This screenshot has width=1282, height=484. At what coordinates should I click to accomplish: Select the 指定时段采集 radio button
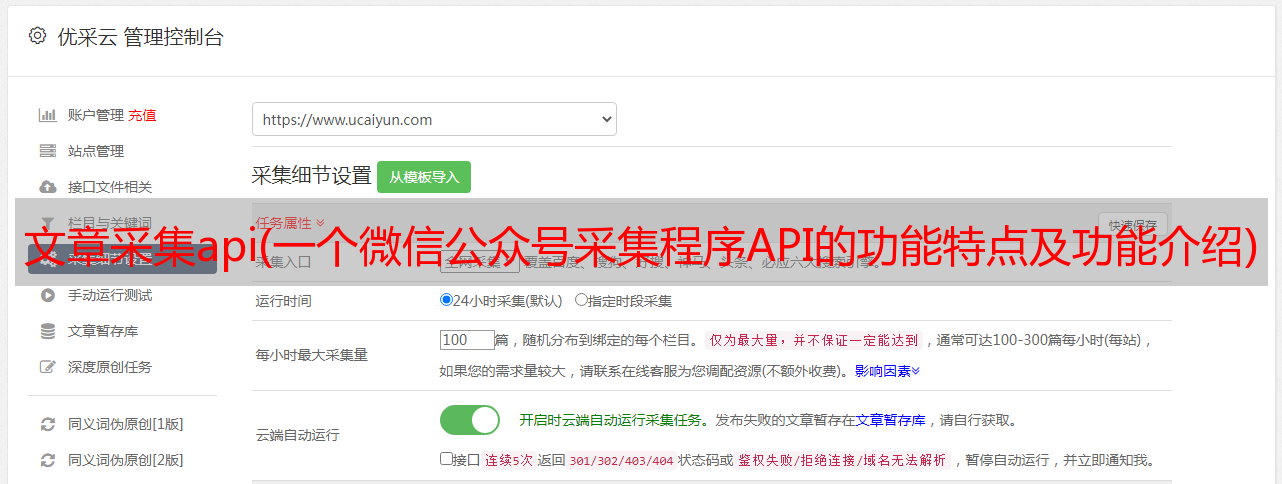click(581, 300)
